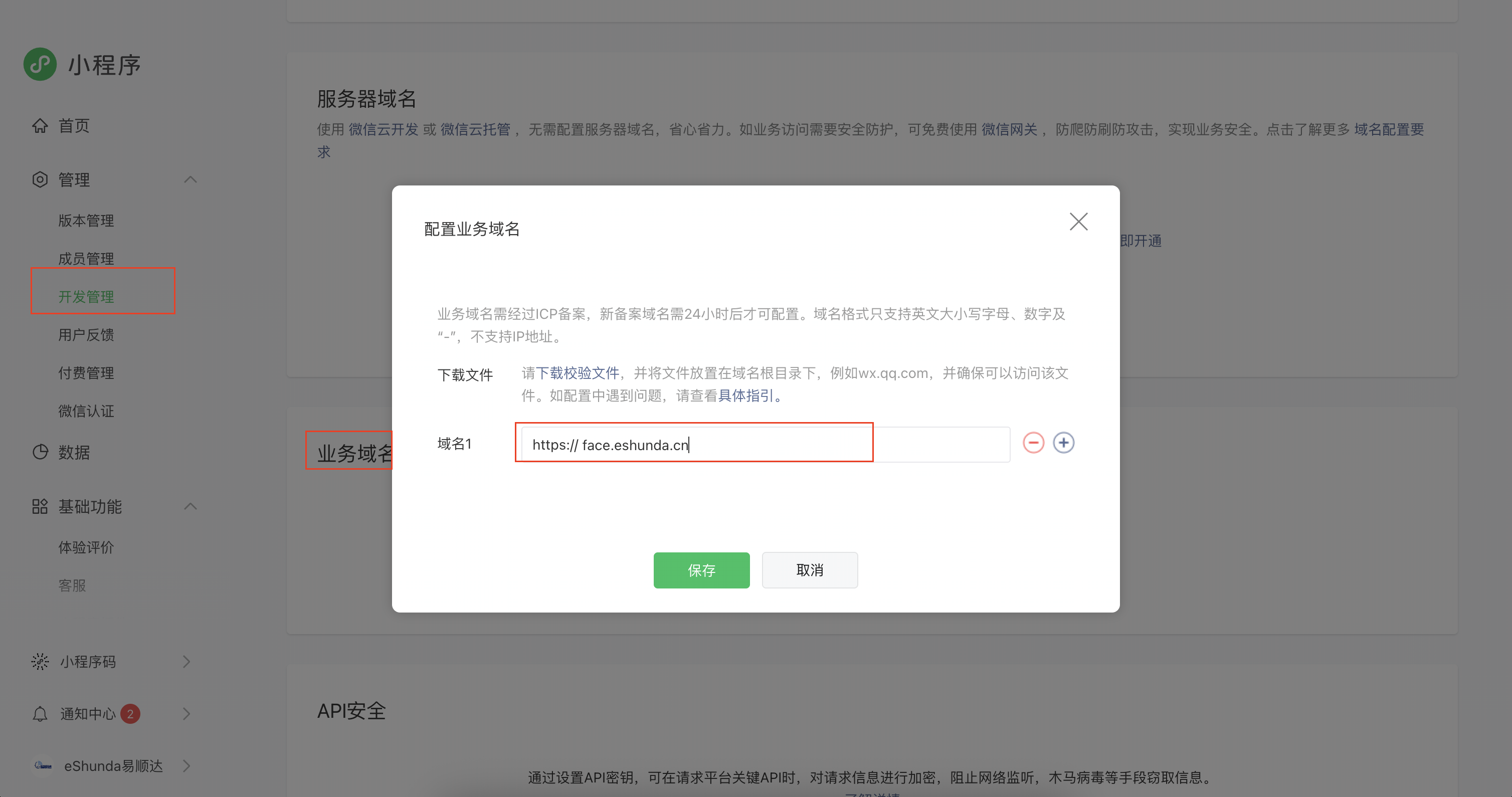Save the domain with the 保存 button
This screenshot has width=1512, height=797.
click(x=701, y=570)
